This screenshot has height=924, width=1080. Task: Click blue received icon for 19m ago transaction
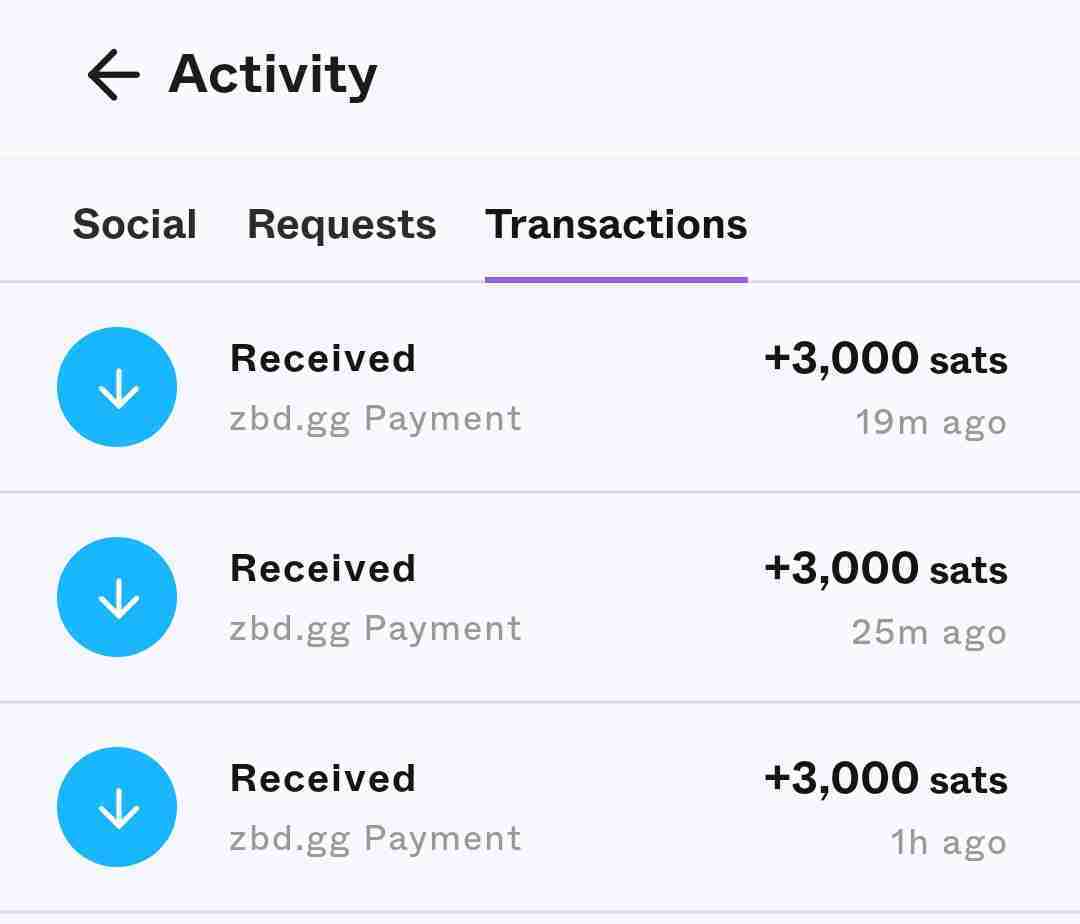[x=117, y=387]
